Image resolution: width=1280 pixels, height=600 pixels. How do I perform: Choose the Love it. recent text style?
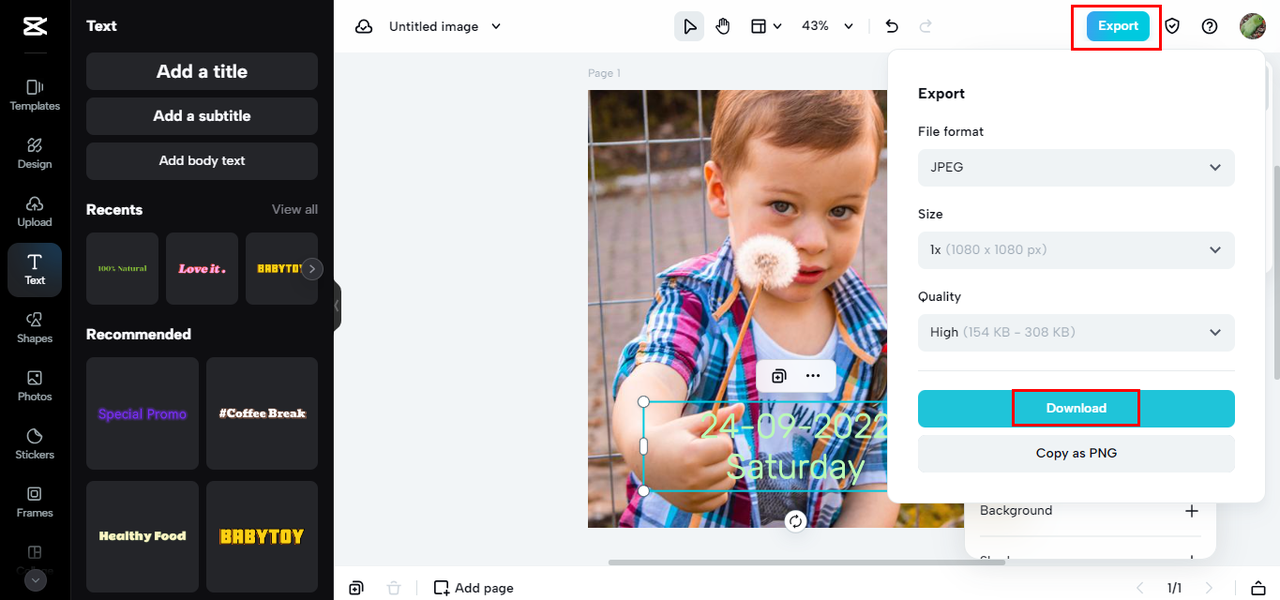coord(202,269)
